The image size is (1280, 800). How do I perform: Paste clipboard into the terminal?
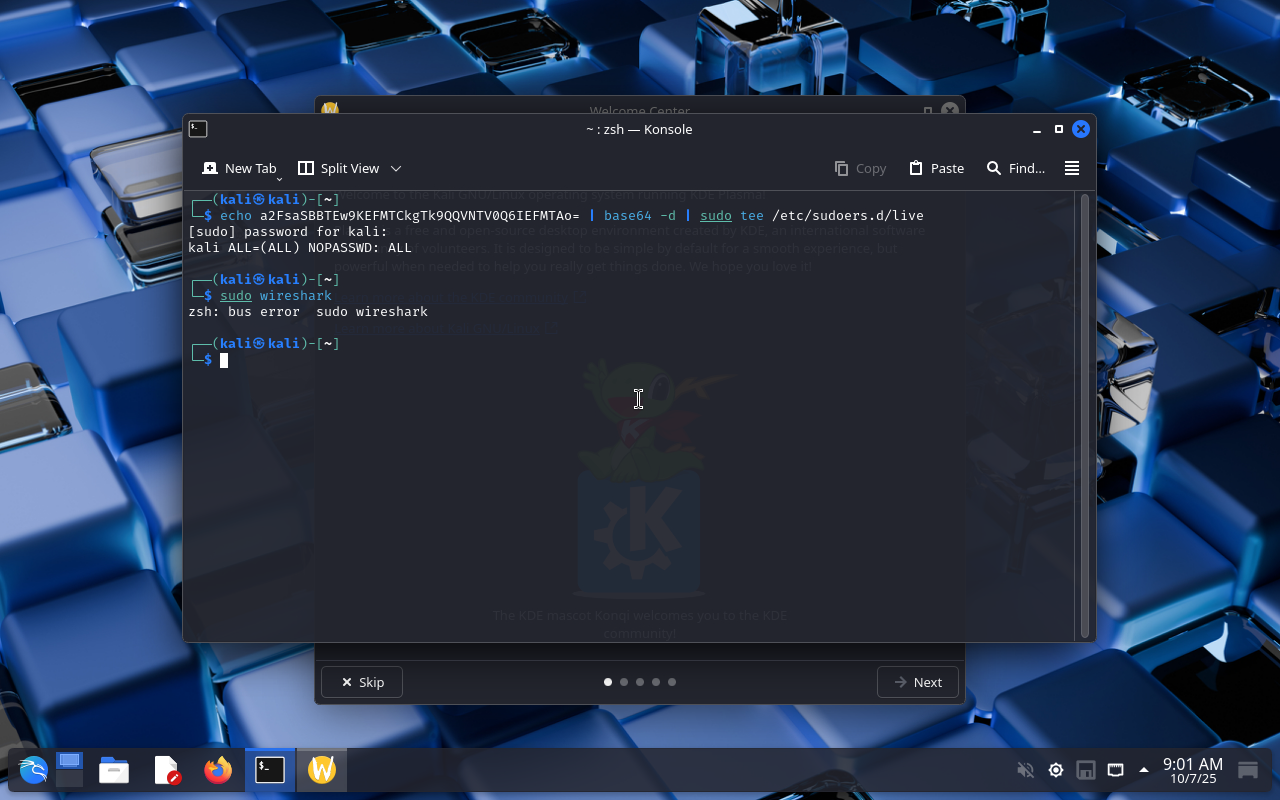[x=936, y=168]
